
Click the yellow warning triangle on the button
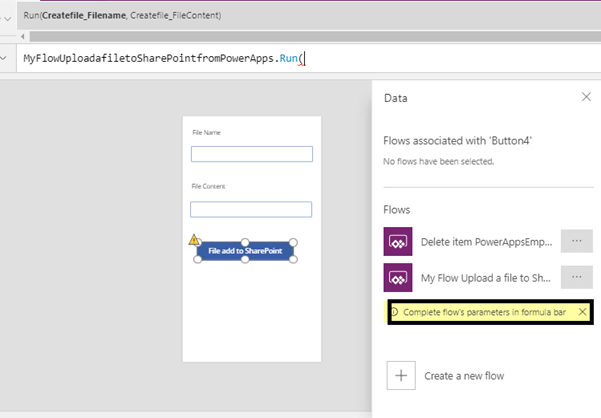click(194, 240)
